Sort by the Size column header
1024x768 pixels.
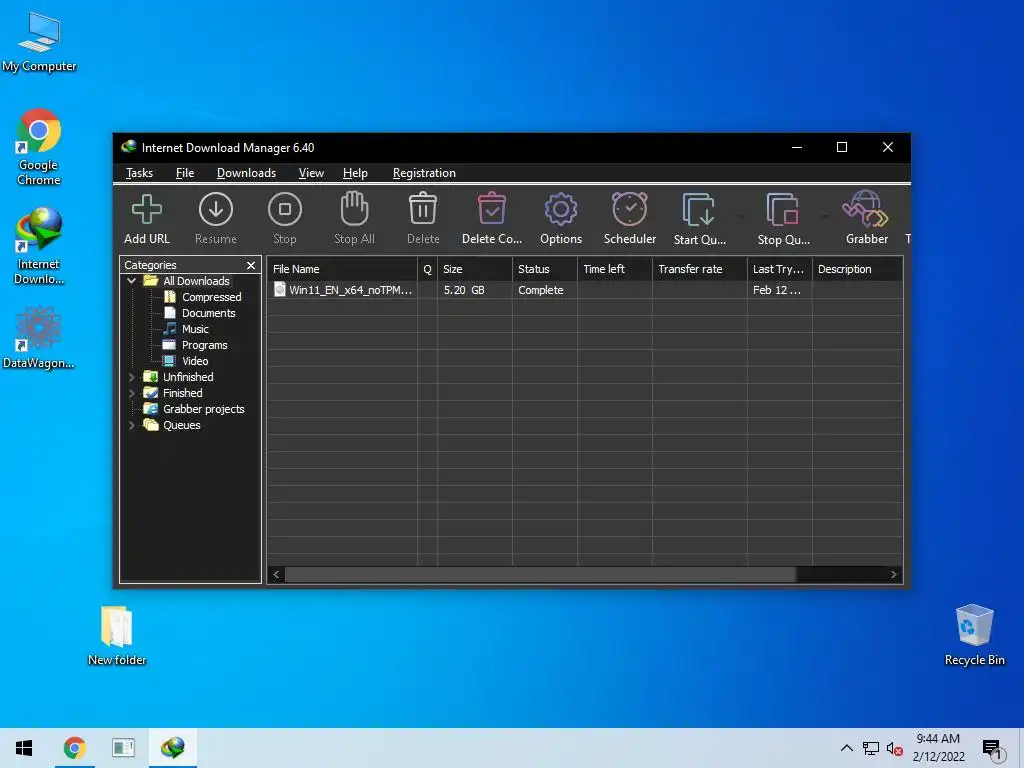475,269
